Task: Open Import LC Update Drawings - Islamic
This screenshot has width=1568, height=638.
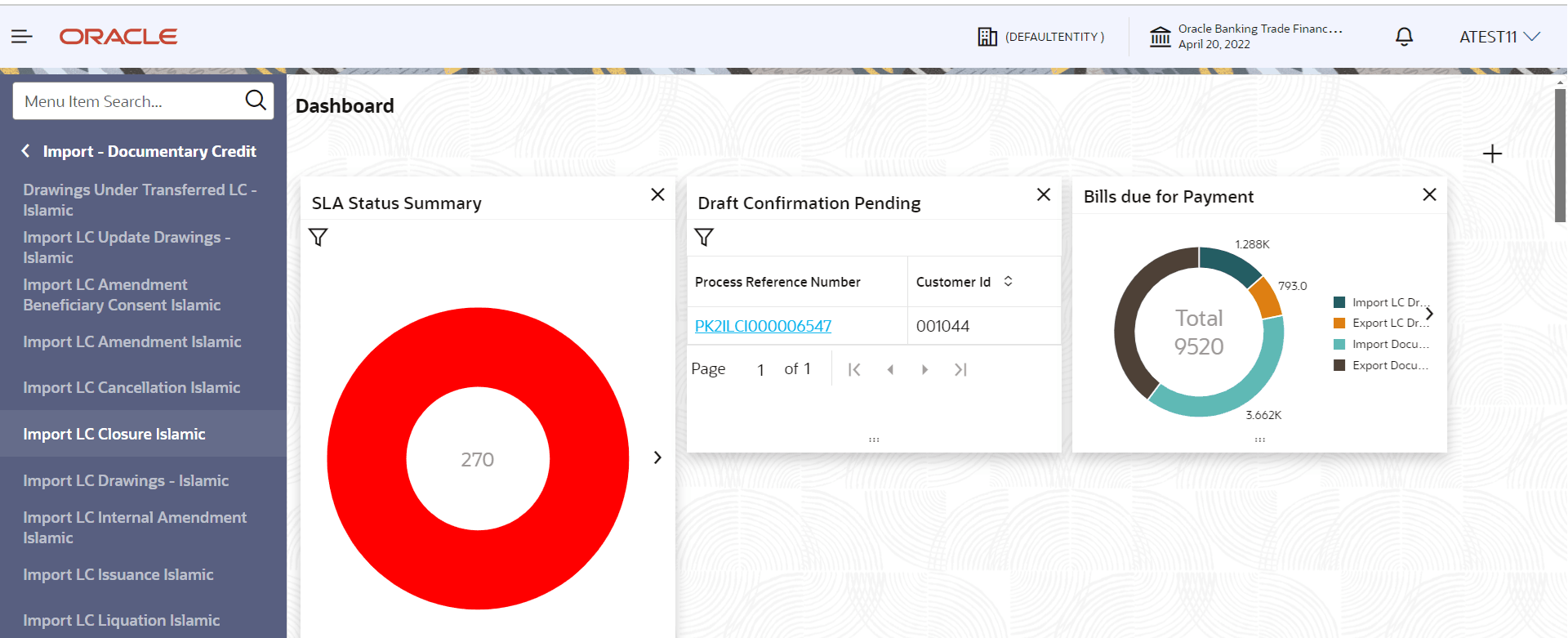Action: (x=127, y=248)
